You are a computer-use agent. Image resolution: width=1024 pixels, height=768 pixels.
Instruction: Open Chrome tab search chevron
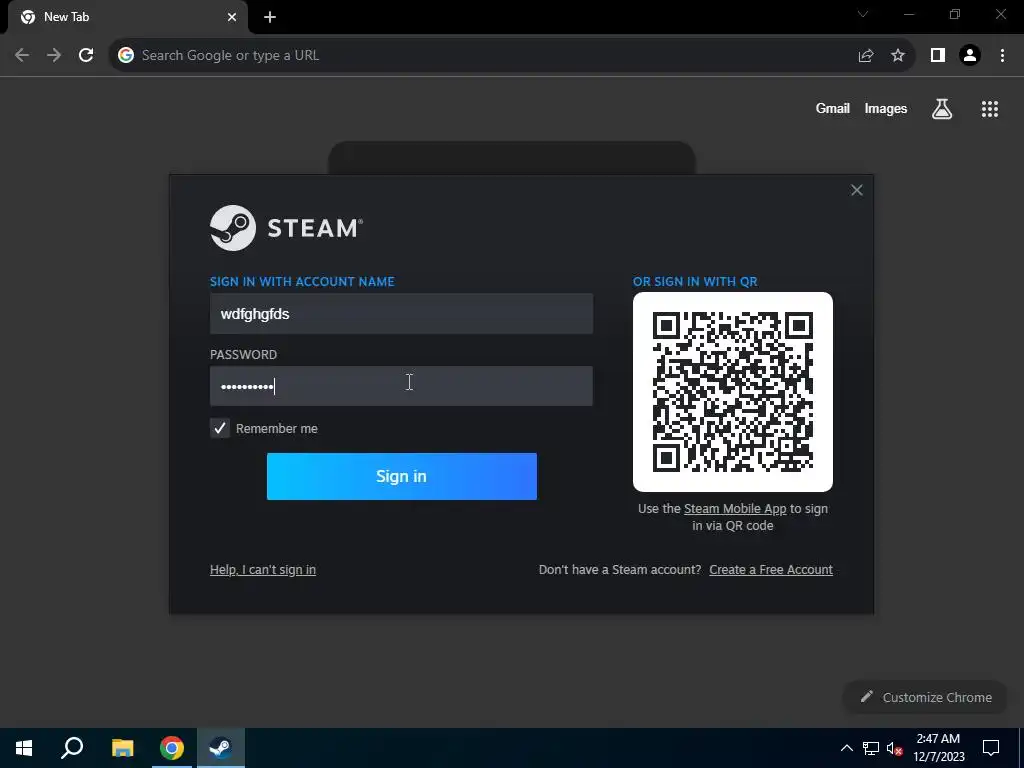[863, 14]
